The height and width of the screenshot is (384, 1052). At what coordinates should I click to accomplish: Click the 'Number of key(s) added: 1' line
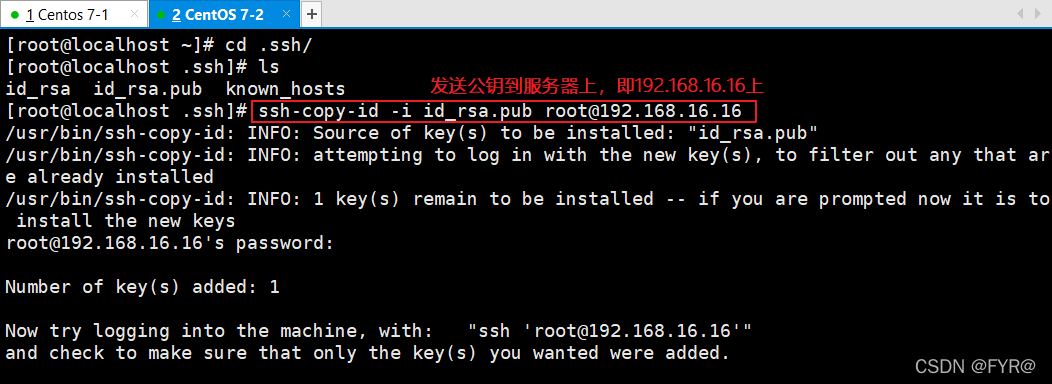coord(142,287)
